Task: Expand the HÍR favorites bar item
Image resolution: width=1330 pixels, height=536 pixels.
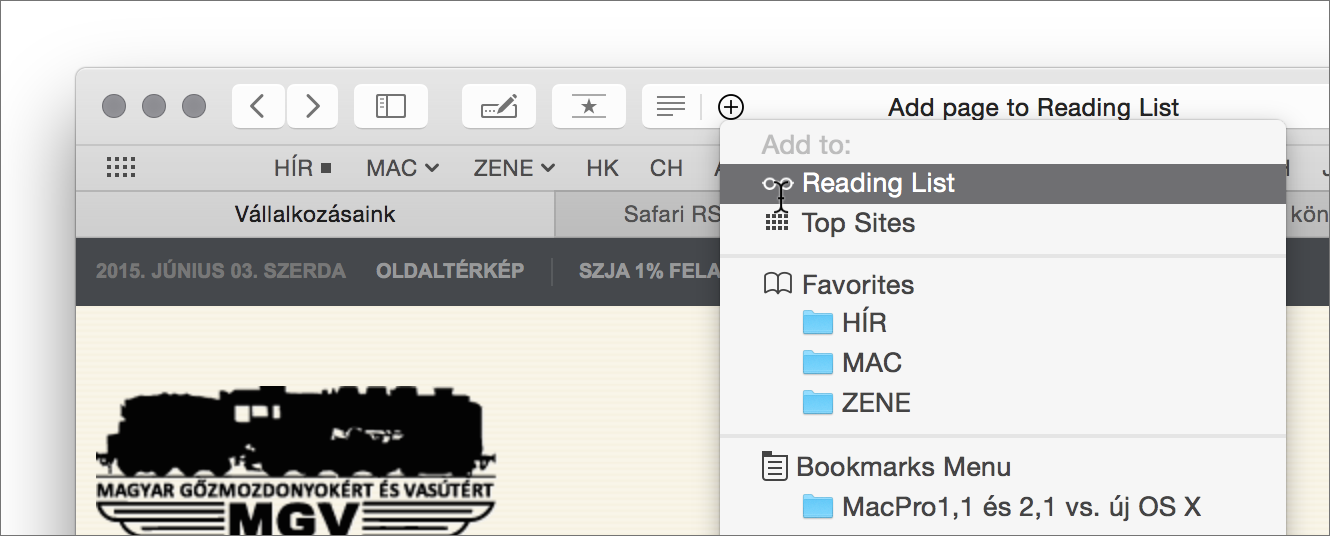Action: point(303,168)
